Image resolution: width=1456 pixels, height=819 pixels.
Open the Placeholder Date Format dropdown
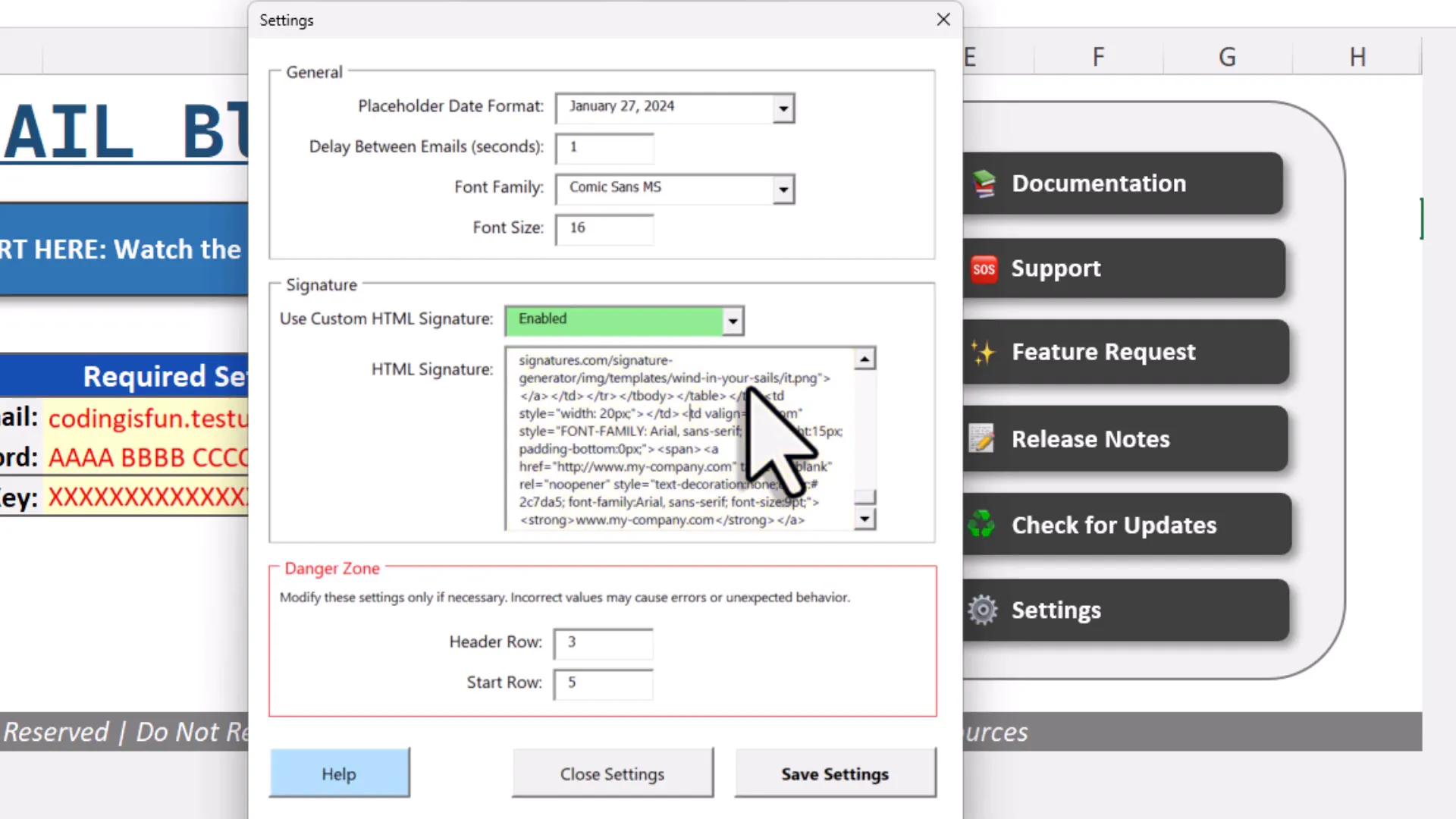coord(783,108)
